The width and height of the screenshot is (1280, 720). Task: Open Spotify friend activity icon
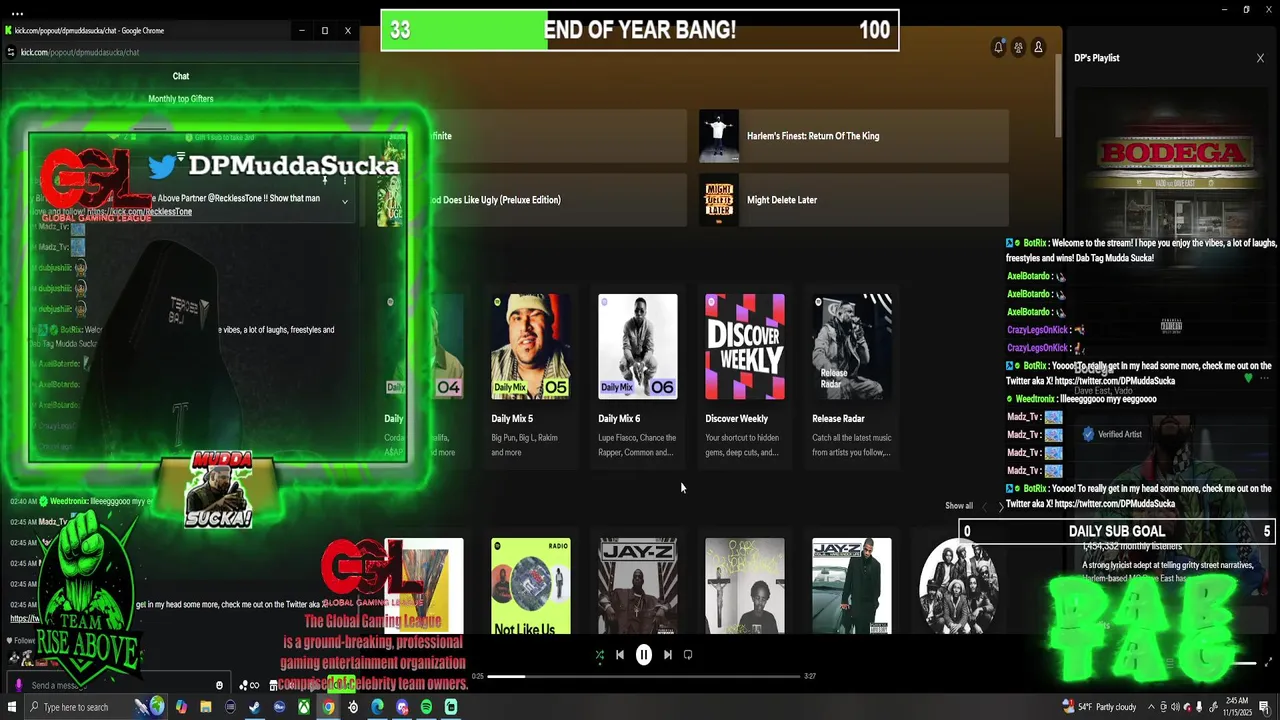[x=1018, y=47]
